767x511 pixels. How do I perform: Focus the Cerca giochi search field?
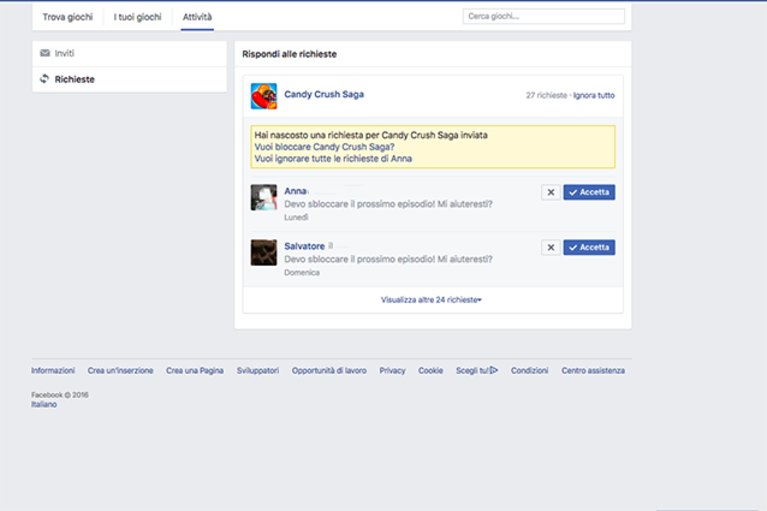point(543,16)
